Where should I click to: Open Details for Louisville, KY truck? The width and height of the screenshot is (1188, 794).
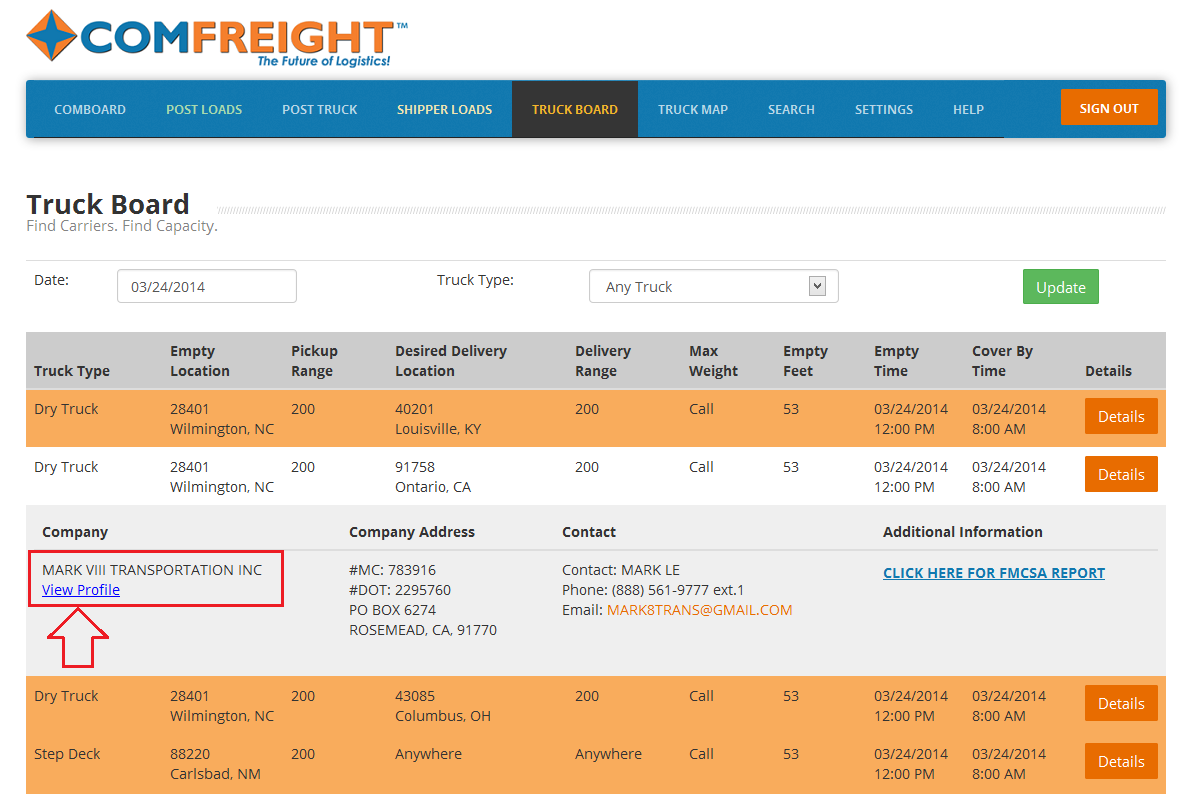point(1121,416)
